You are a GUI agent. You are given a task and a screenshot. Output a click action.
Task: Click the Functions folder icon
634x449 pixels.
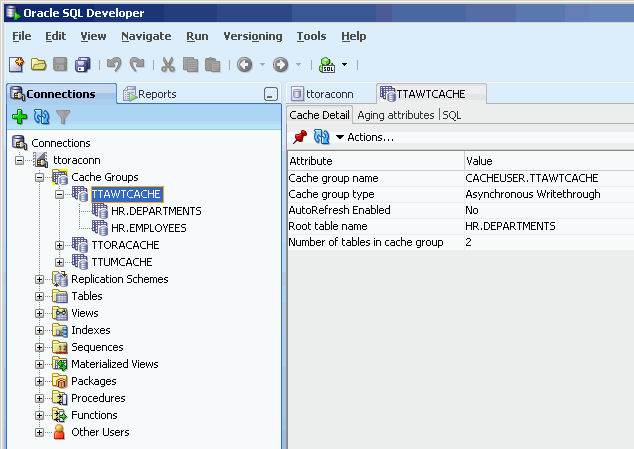[60, 415]
